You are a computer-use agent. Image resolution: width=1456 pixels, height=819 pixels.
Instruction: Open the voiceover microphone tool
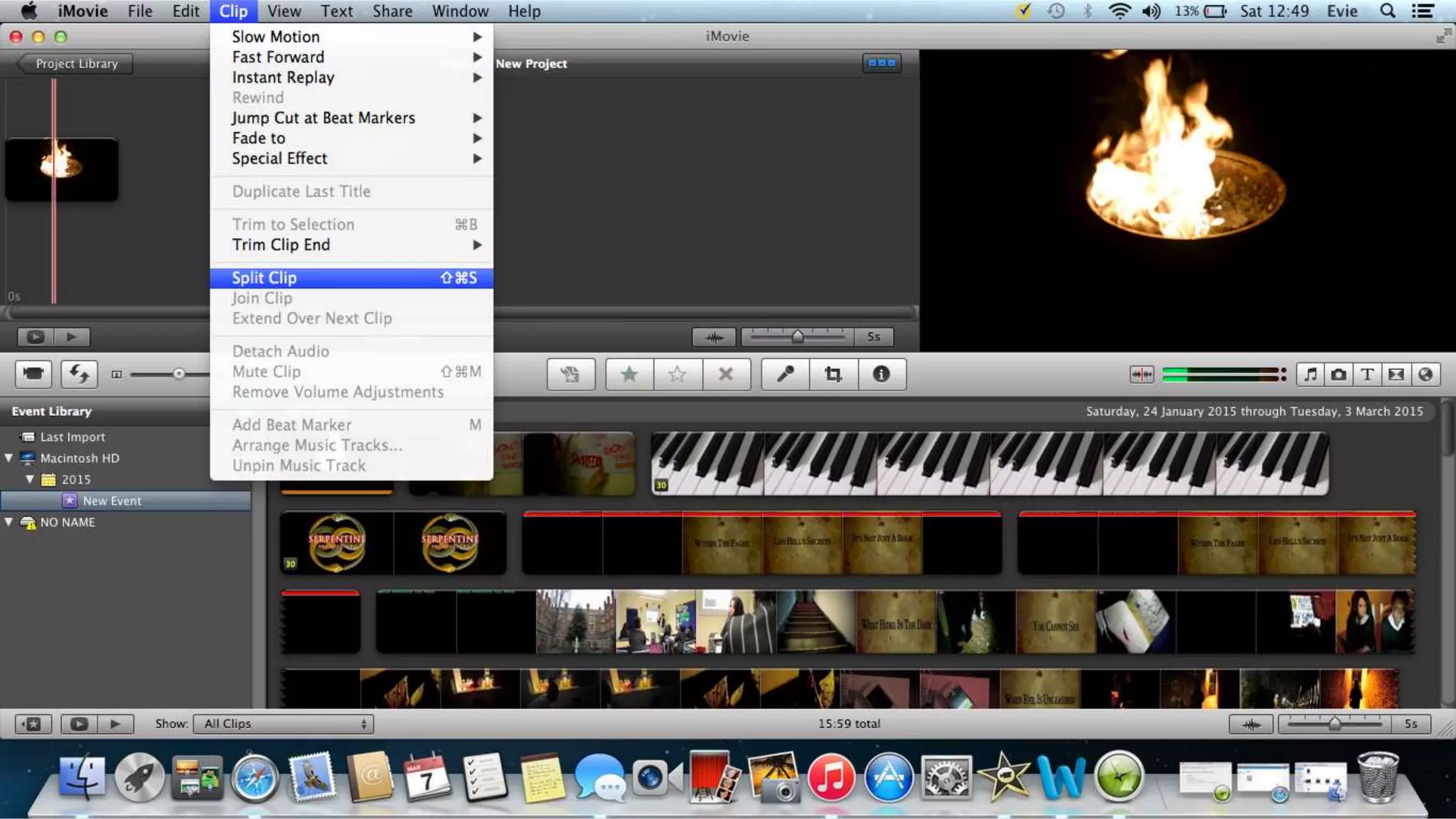point(785,374)
